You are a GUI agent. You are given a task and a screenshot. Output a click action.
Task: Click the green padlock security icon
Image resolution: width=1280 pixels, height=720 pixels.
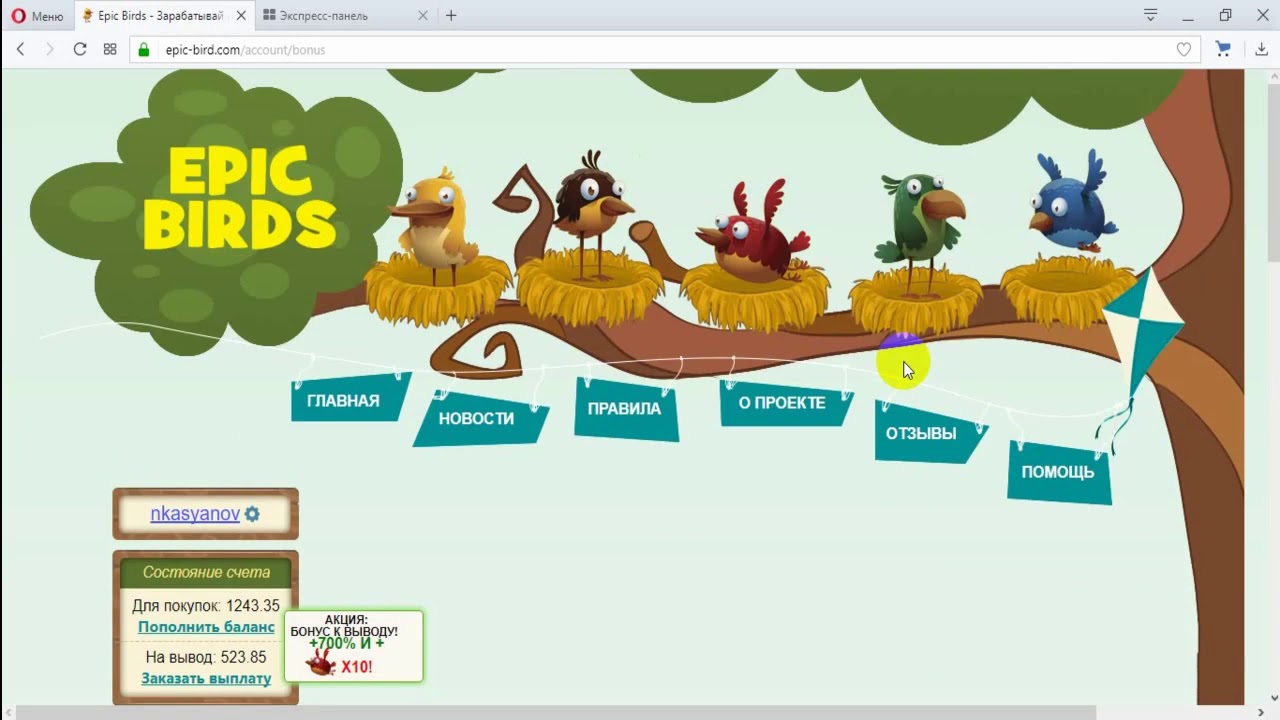click(144, 50)
